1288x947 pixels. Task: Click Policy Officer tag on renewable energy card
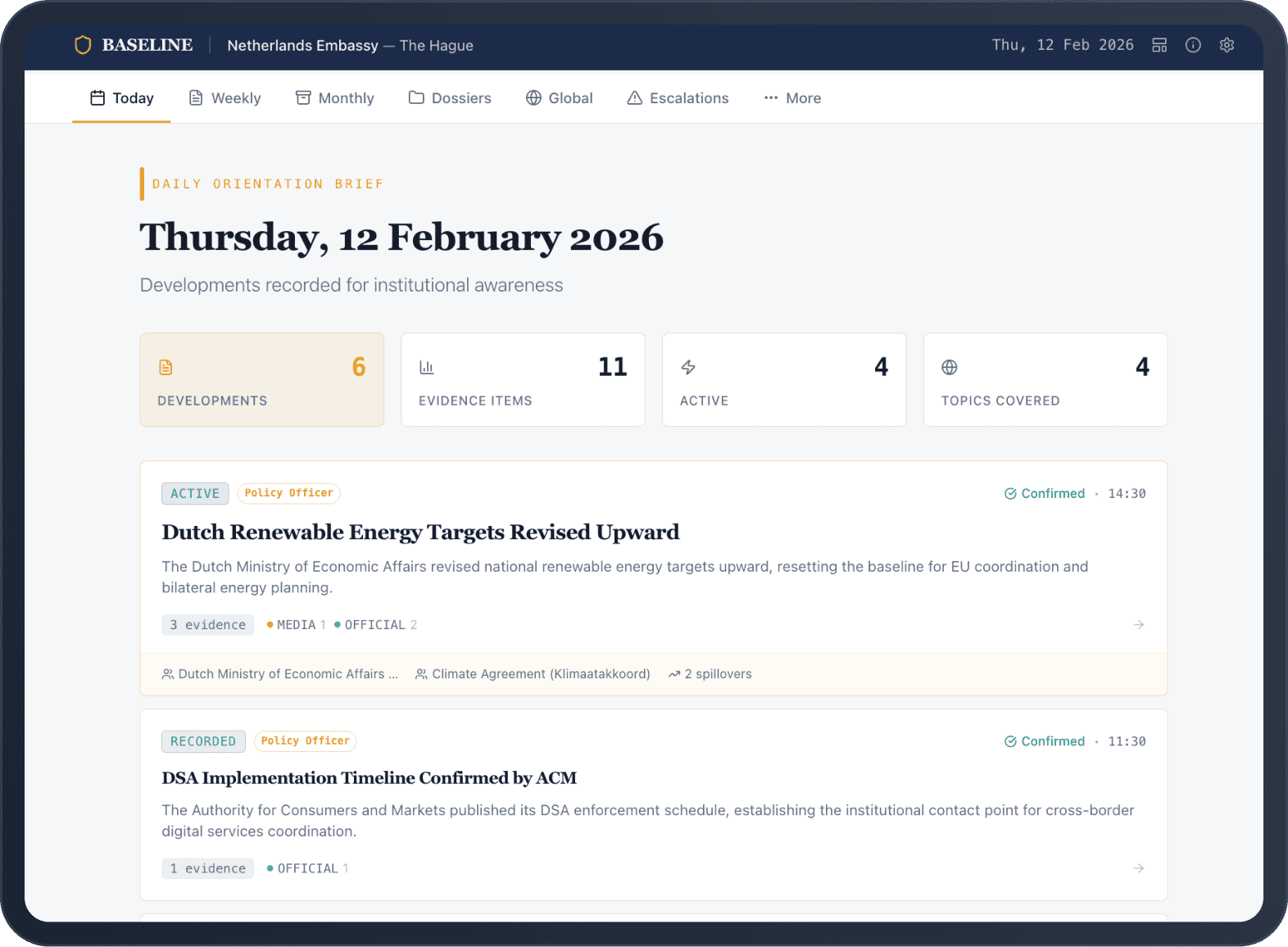(289, 493)
